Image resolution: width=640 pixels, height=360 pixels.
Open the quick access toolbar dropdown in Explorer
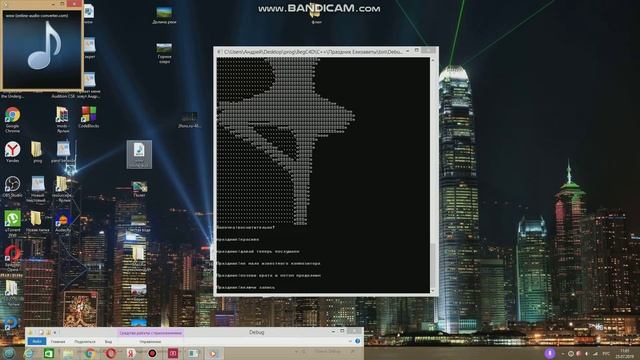(x=55, y=333)
